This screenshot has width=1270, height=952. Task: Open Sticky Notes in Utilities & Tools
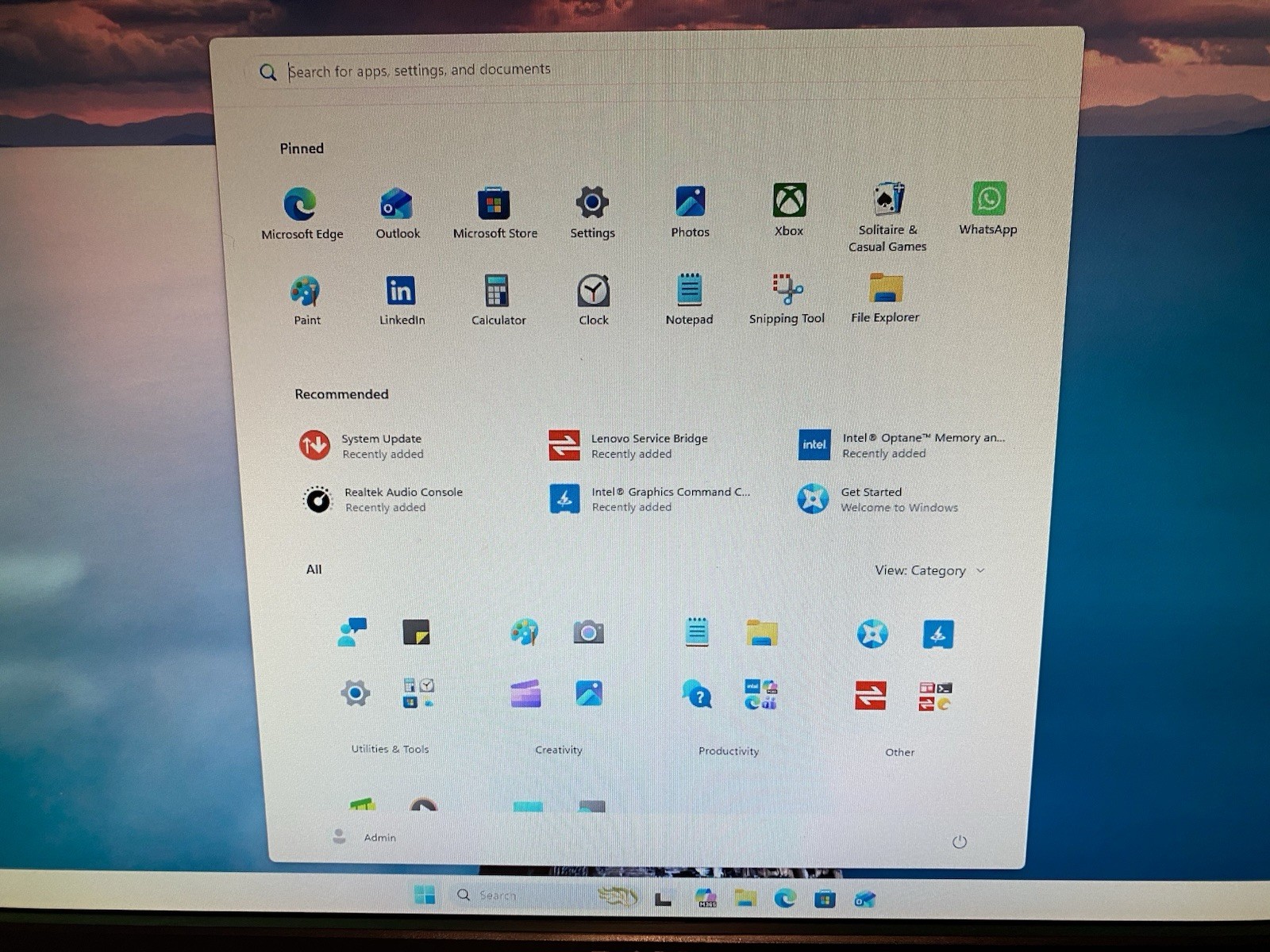click(x=416, y=632)
